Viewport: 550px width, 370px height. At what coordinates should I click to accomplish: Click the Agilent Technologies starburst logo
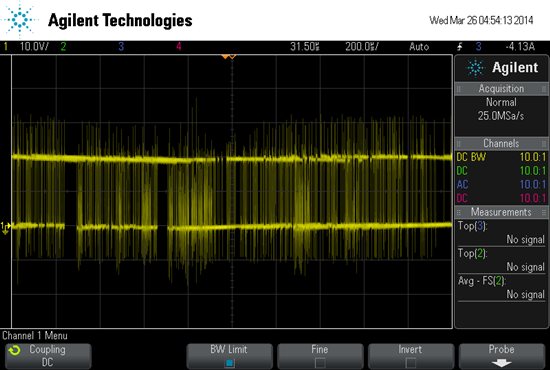pyautogui.click(x=19, y=19)
